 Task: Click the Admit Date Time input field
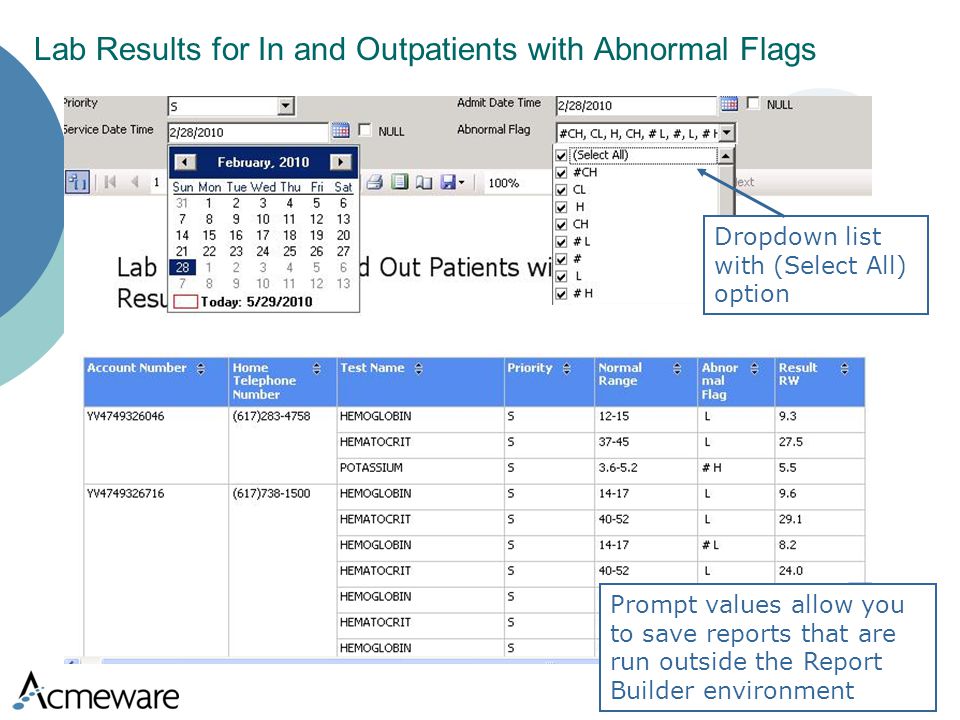[636, 105]
